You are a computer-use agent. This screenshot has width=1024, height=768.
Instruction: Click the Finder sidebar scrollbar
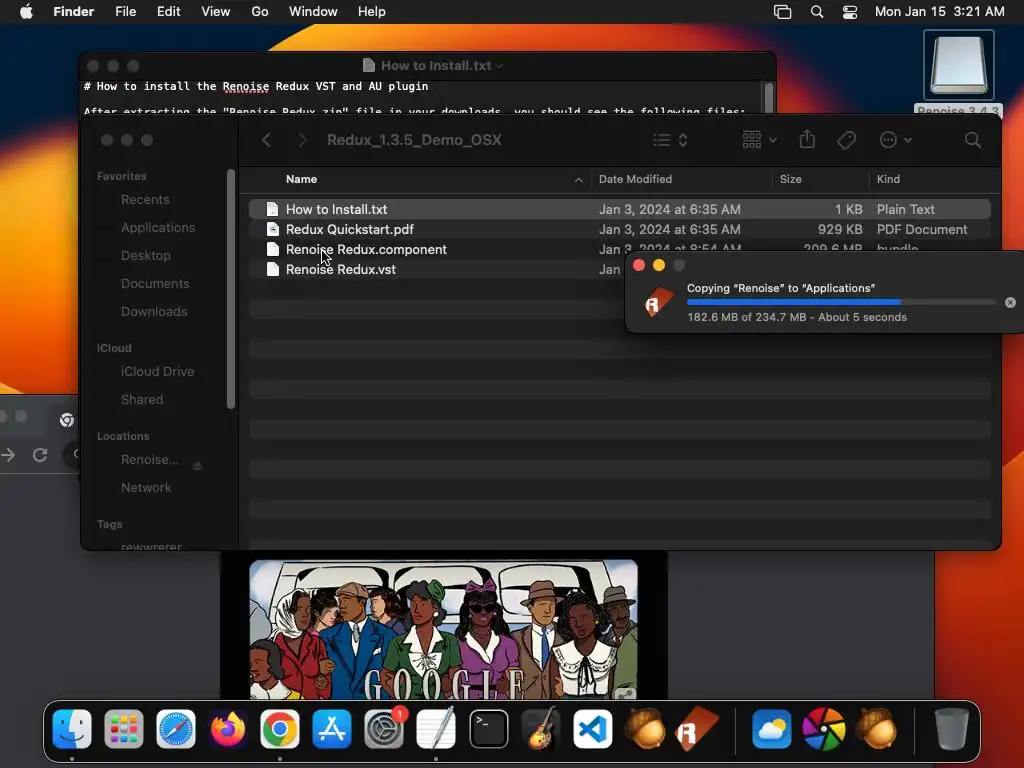pyautogui.click(x=231, y=289)
